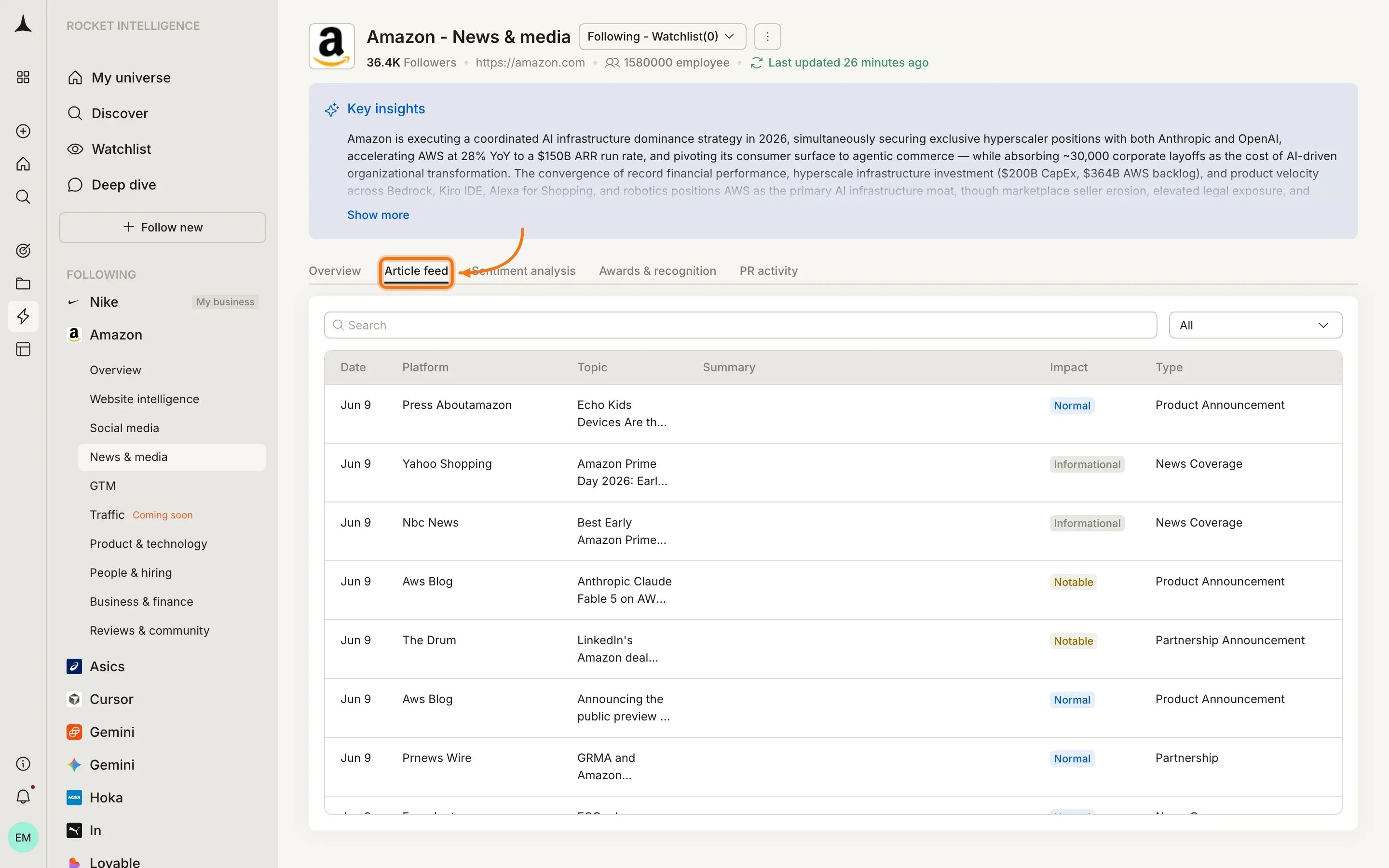
Task: Open the Echo Kids Devices article row
Action: (x=833, y=413)
